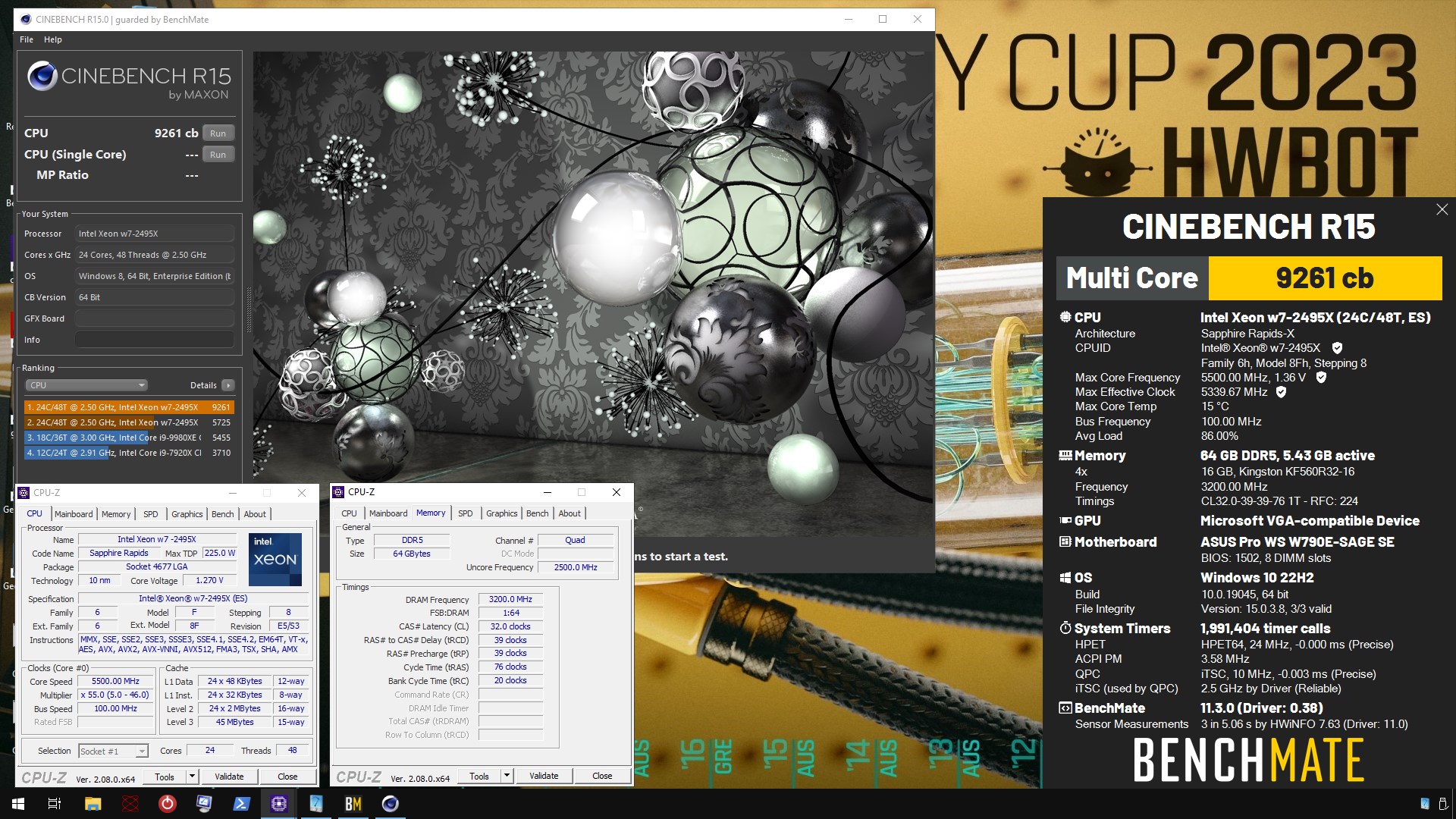Open PowerShell from the taskbar
This screenshot has width=1456, height=819.
coord(241,804)
